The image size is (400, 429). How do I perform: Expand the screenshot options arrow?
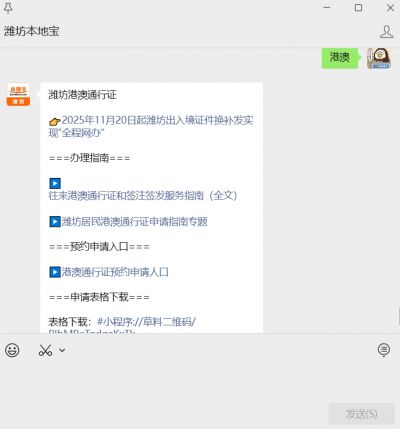[62, 350]
